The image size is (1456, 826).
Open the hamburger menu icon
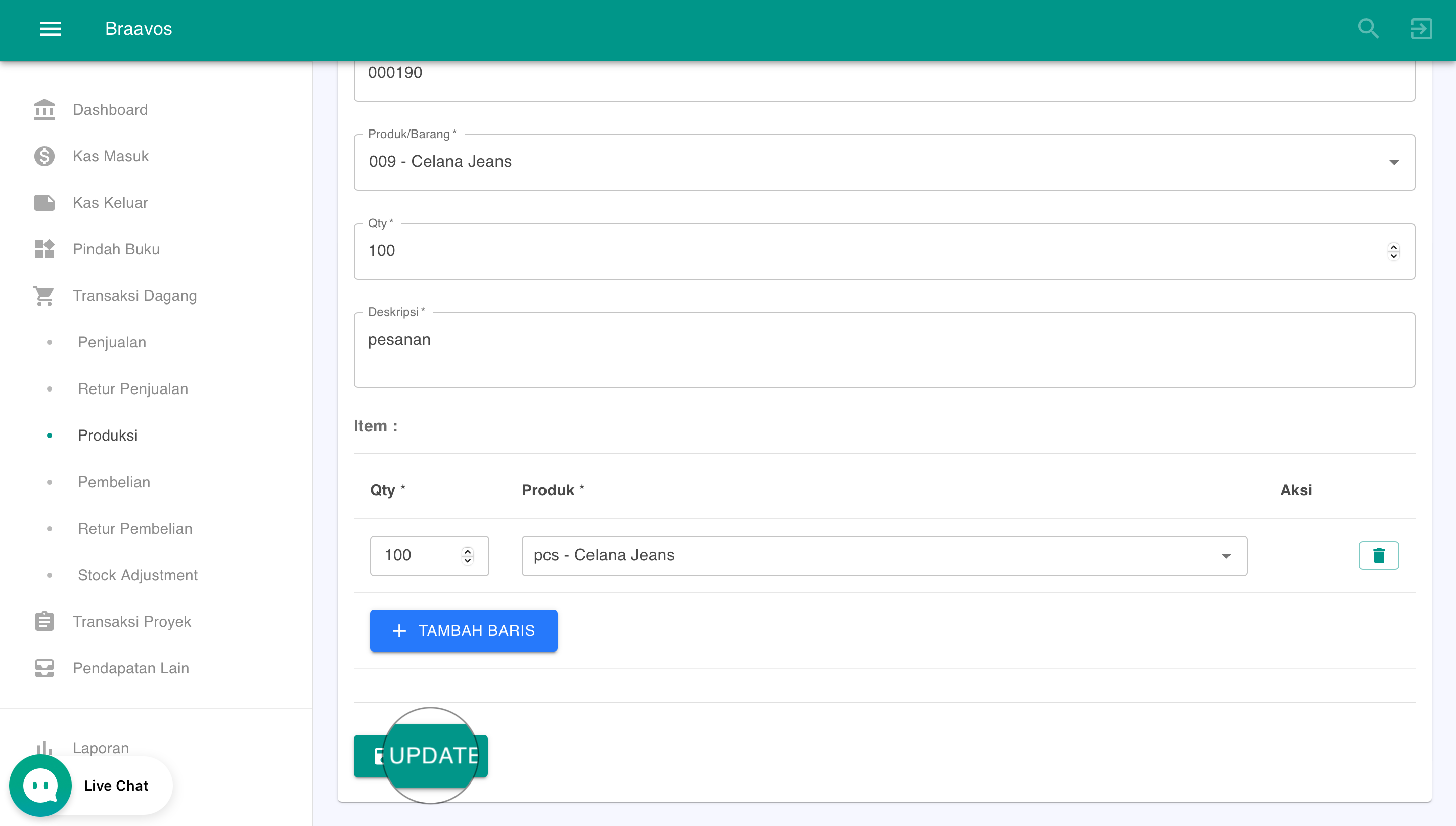click(50, 28)
